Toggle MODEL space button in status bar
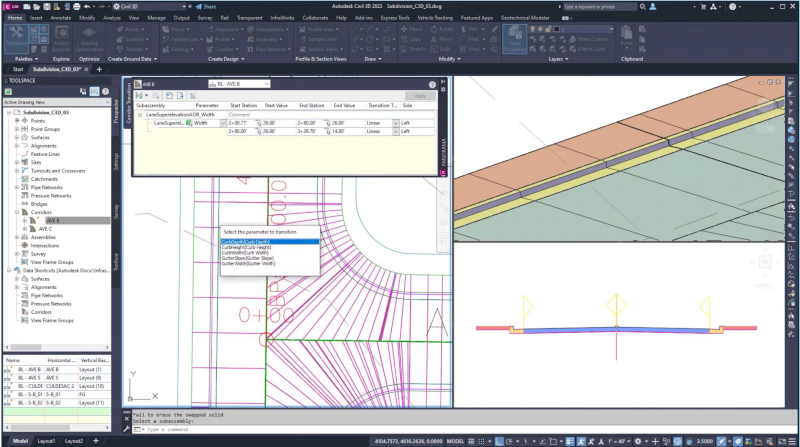Image resolution: width=800 pixels, height=447 pixels. [x=455, y=441]
